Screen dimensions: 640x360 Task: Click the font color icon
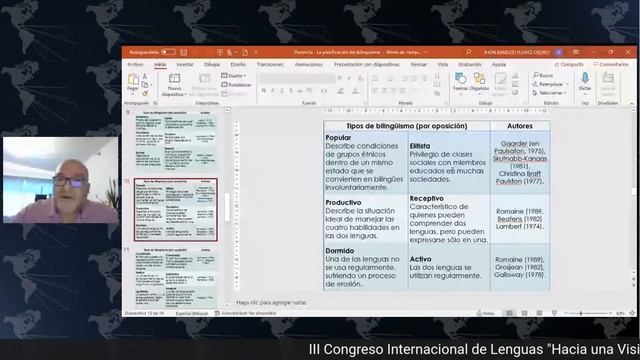[355, 91]
